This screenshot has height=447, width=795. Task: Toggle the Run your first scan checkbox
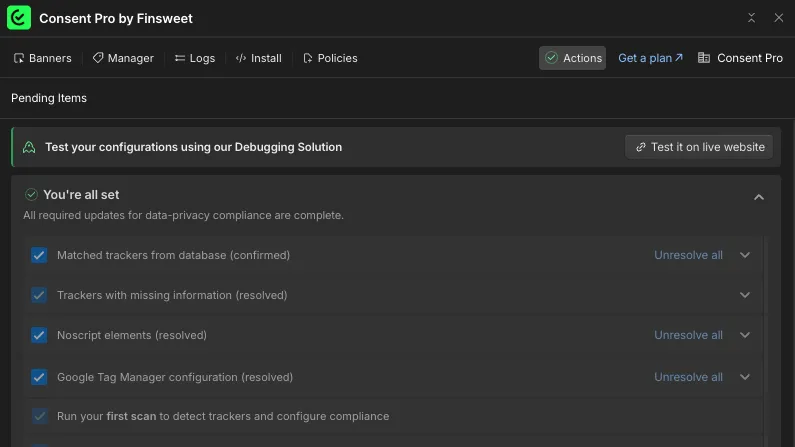39,416
